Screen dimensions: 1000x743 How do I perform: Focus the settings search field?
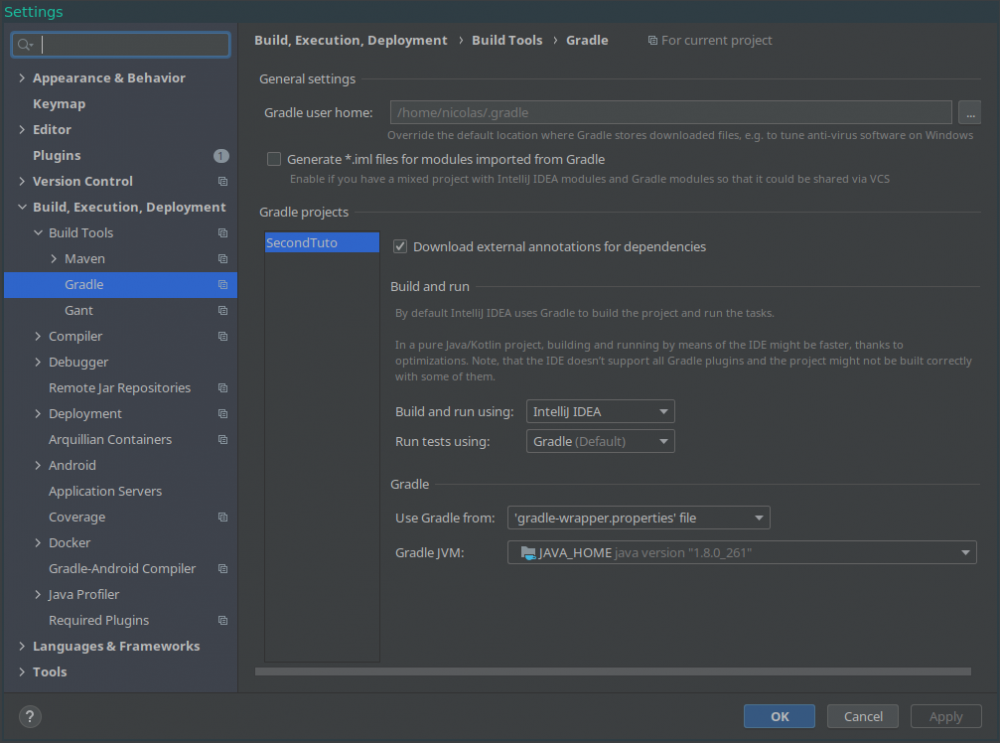121,45
